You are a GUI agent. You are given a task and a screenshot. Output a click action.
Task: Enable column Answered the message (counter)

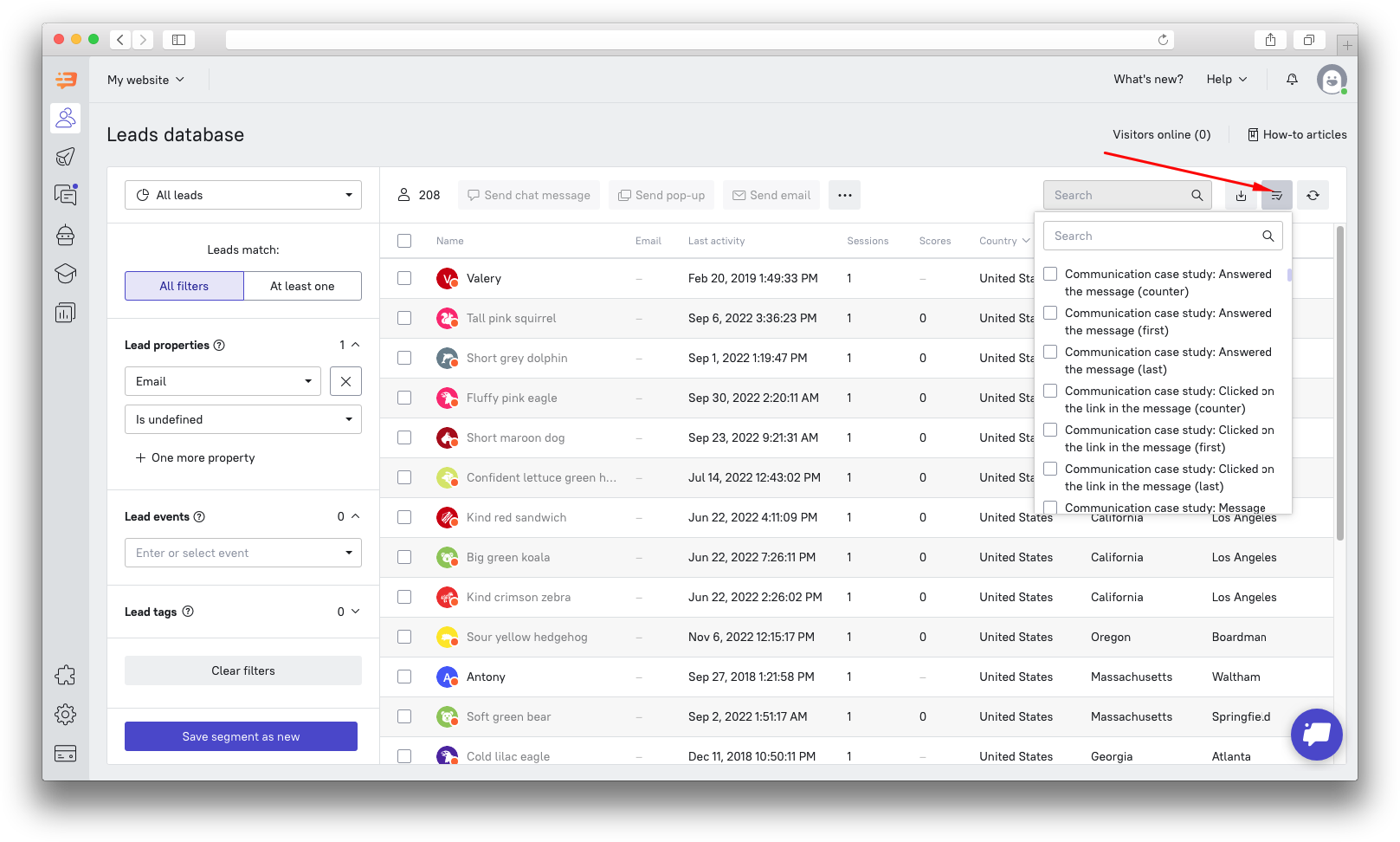click(1050, 274)
